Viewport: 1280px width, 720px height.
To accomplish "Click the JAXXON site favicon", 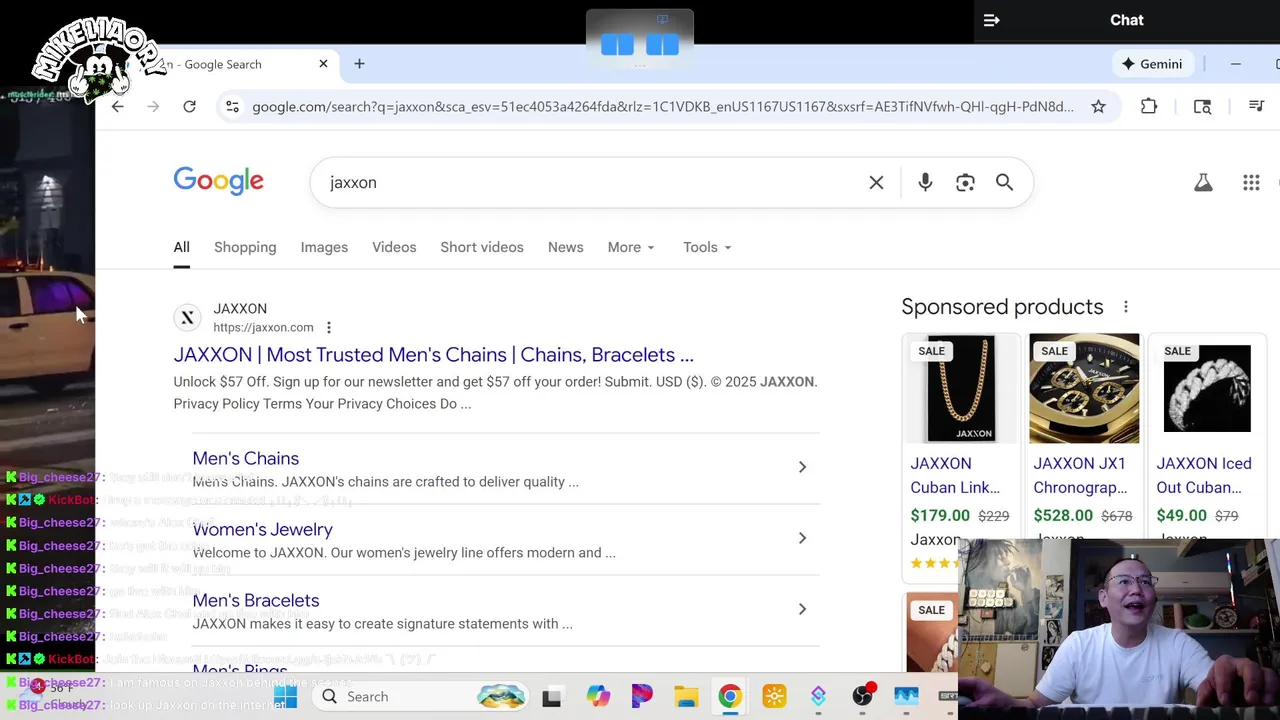I will (187, 318).
